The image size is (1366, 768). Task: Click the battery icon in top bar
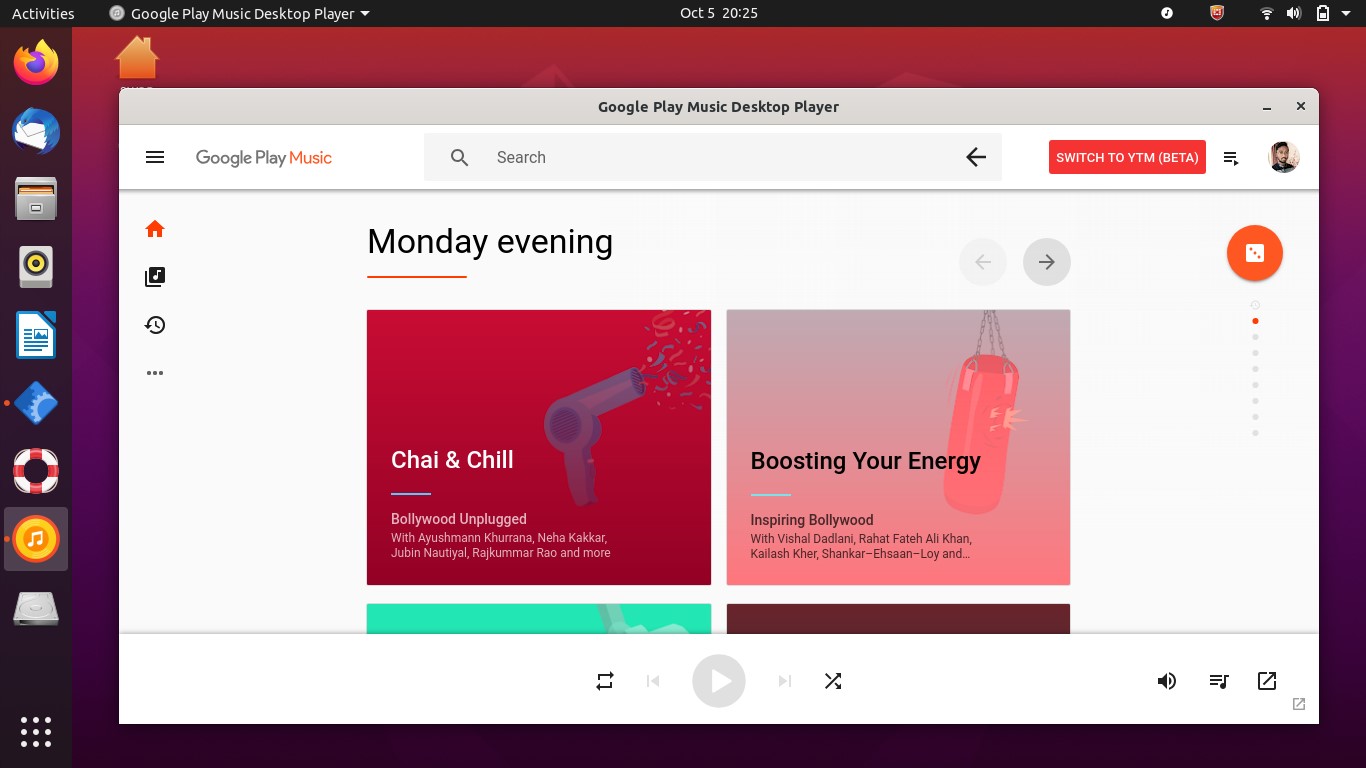1322,13
